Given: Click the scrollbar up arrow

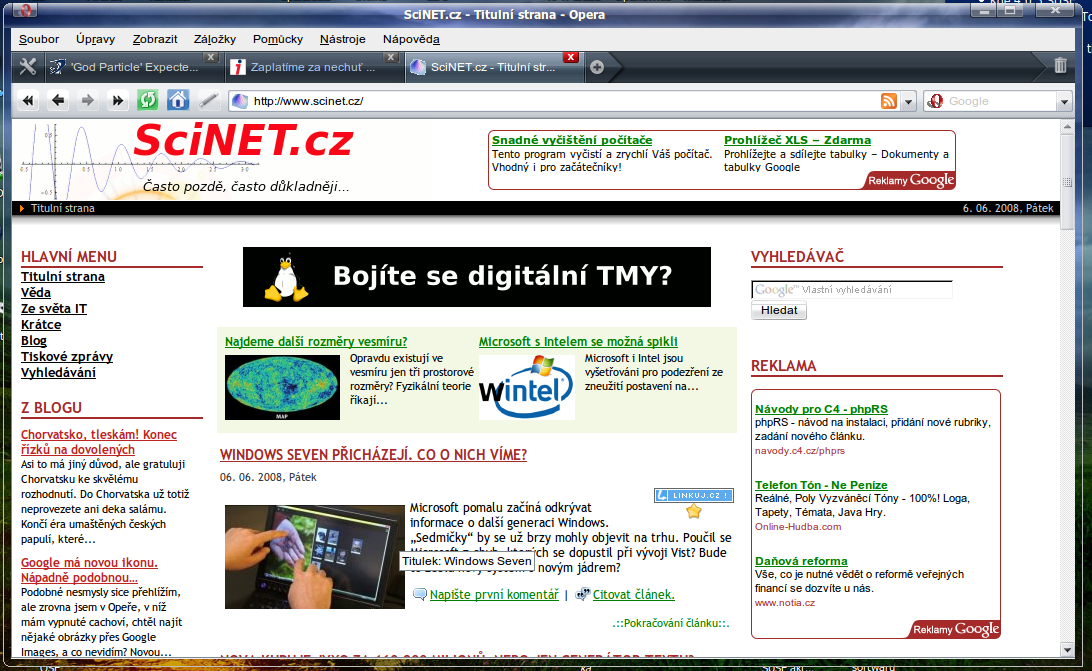Looking at the screenshot, I should click(1067, 128).
